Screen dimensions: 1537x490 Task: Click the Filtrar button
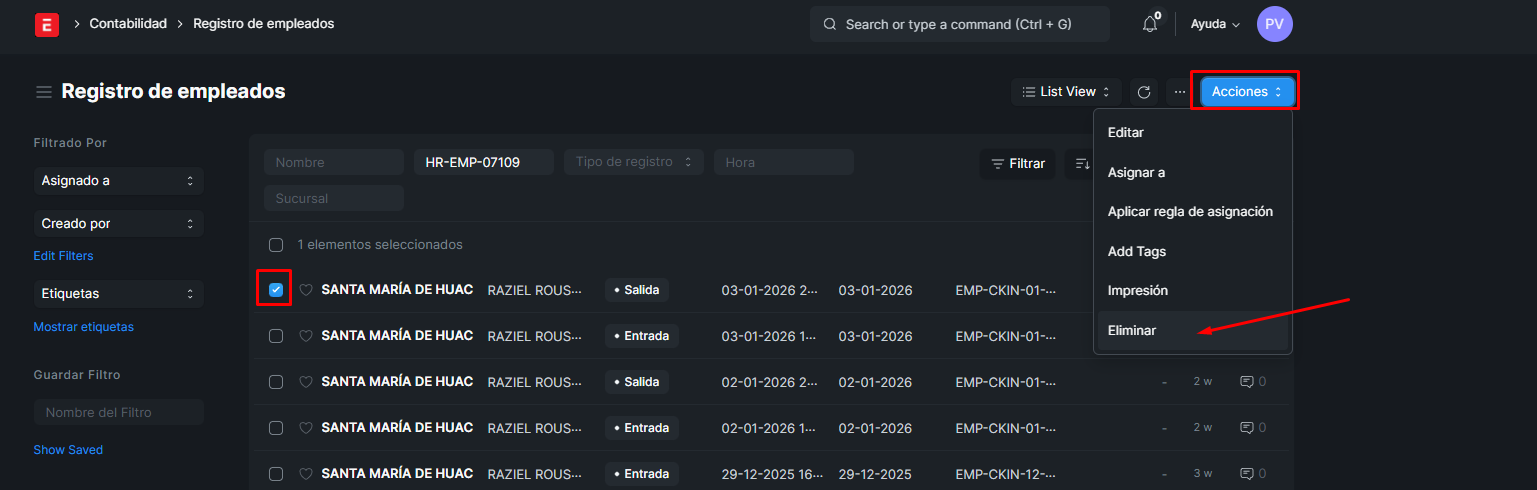tap(1017, 164)
